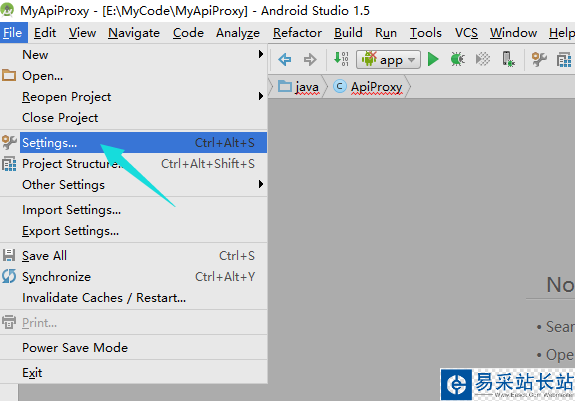
Task: Run the app with green play icon
Action: coord(433,59)
